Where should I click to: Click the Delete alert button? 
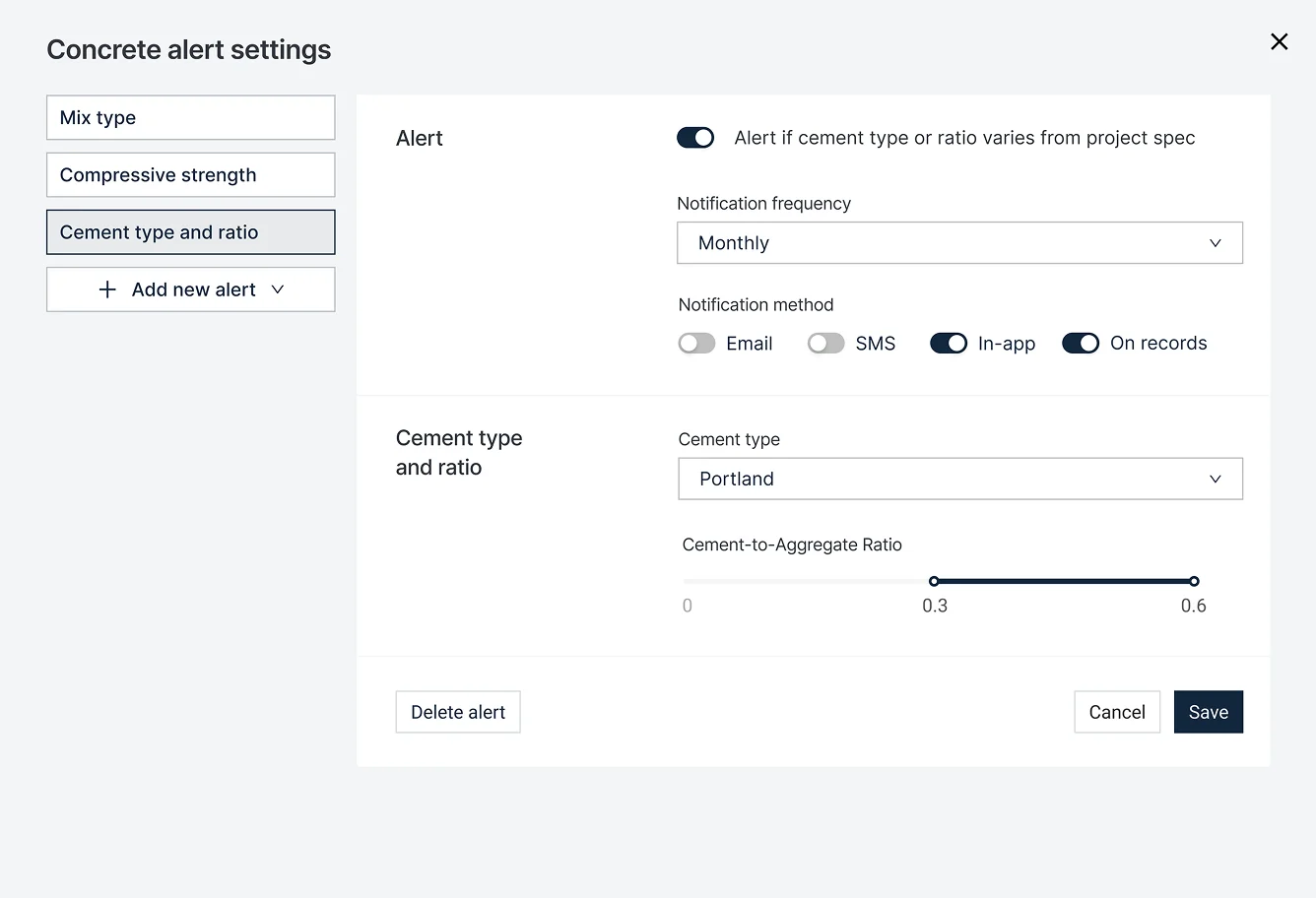click(x=458, y=712)
